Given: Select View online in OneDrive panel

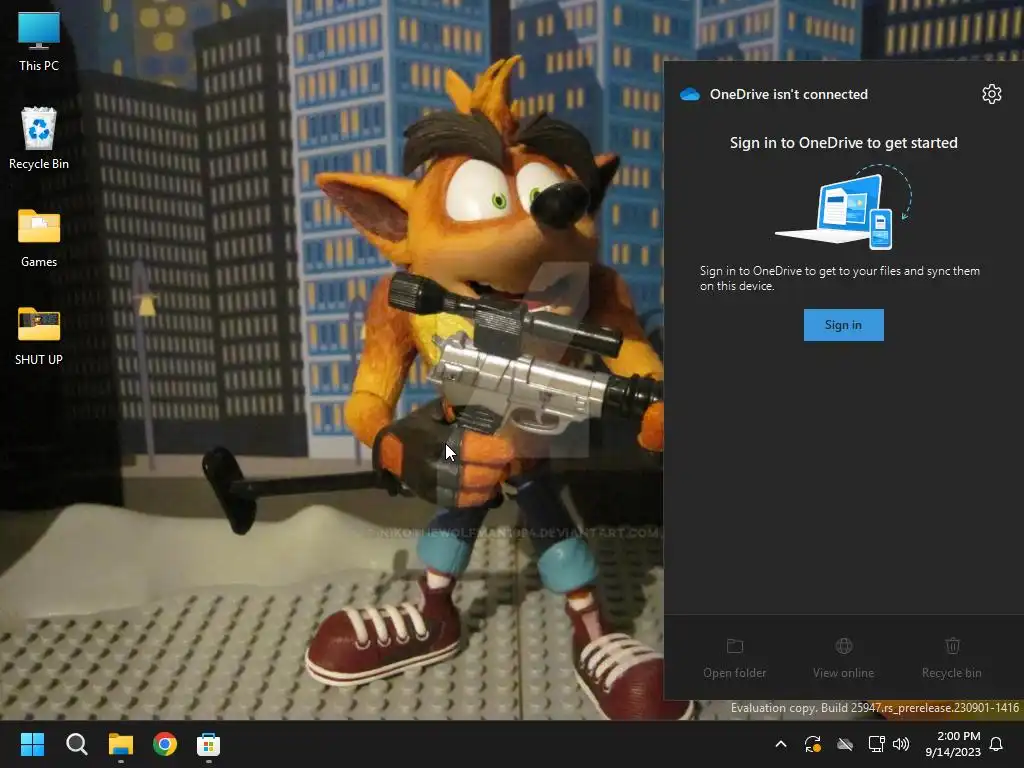Looking at the screenshot, I should click(x=843, y=659).
